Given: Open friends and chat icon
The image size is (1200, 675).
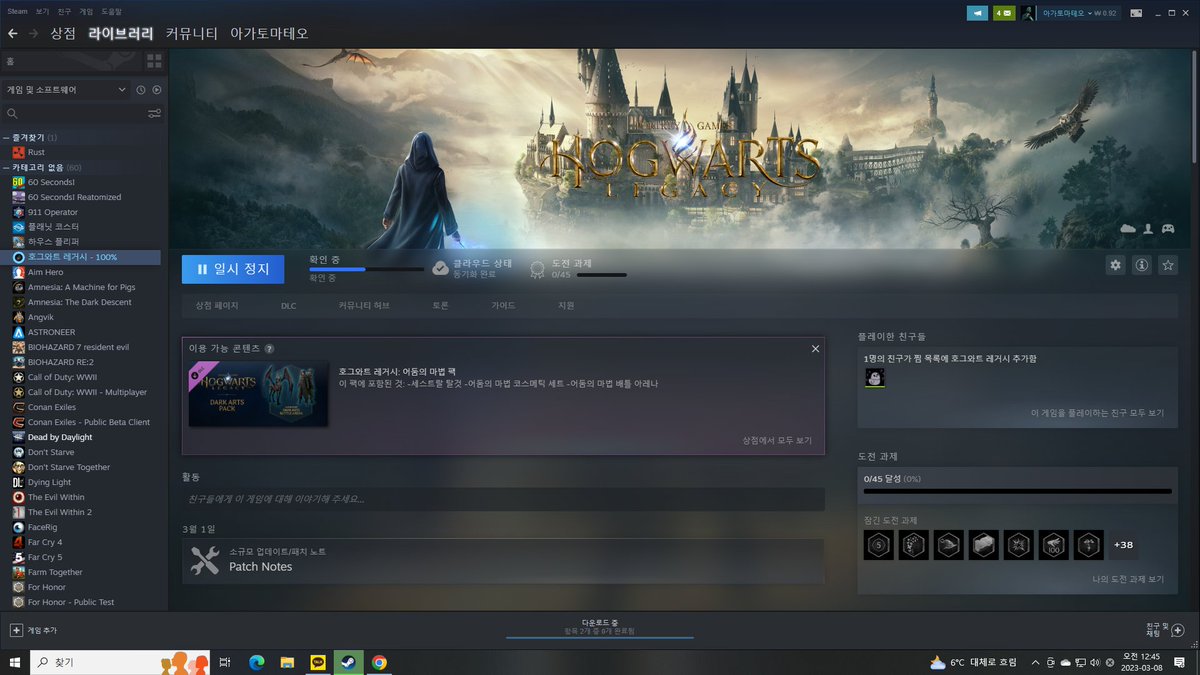Looking at the screenshot, I should (x=1177, y=630).
